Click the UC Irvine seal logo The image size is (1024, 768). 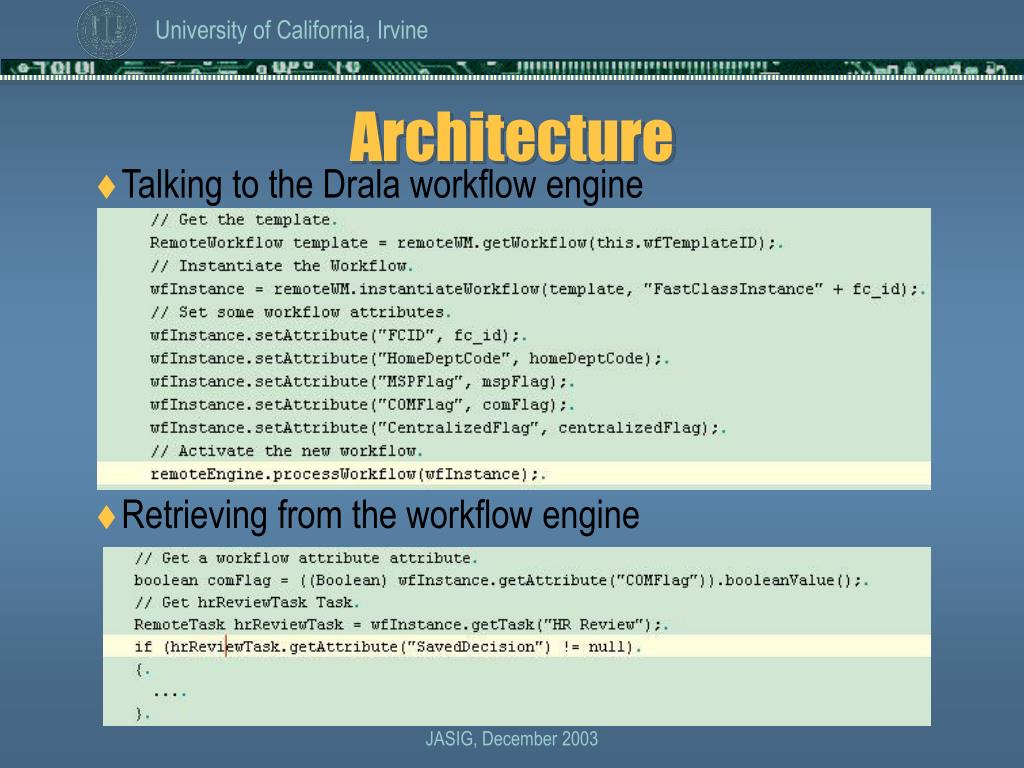click(106, 29)
